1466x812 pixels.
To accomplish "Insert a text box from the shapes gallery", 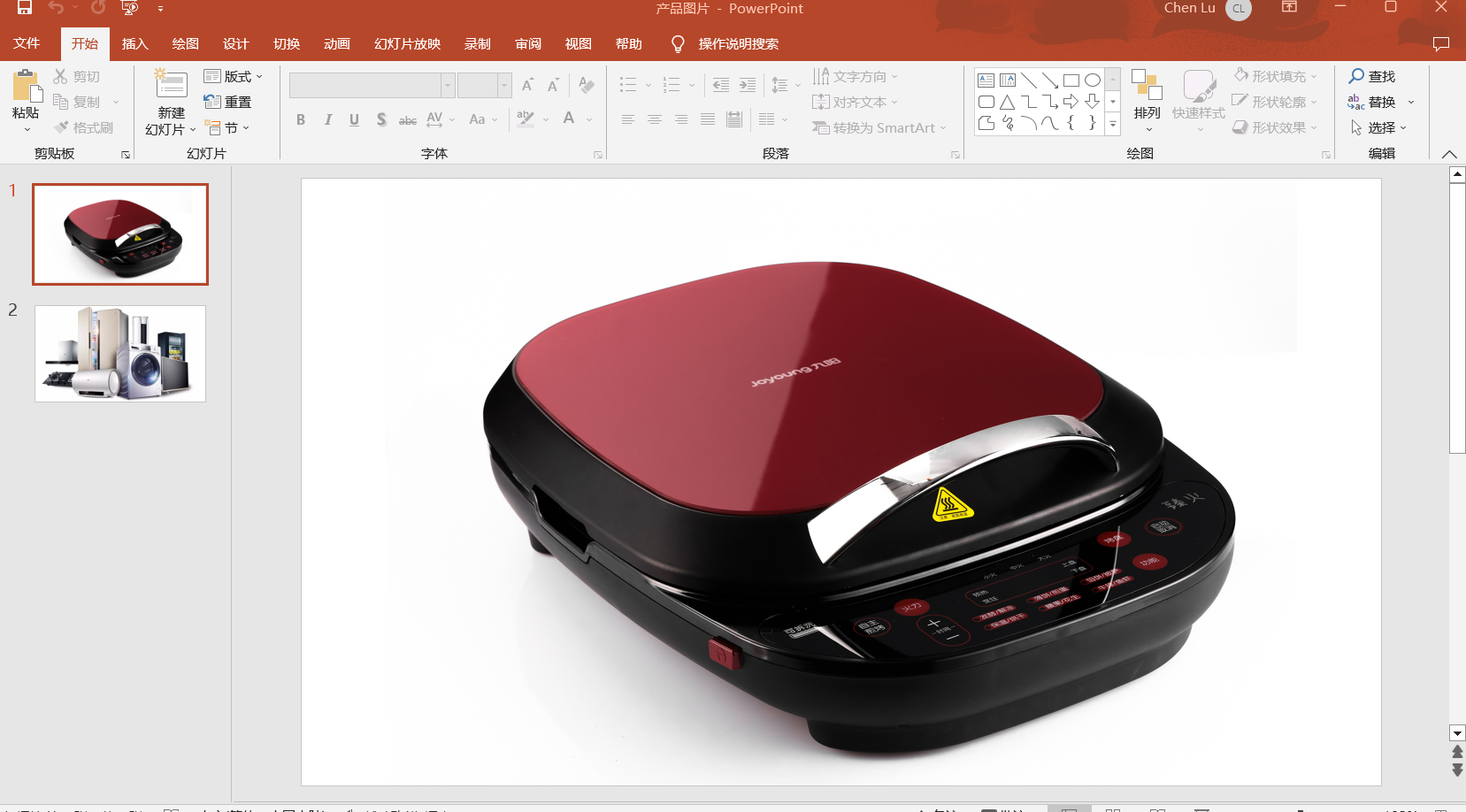I will coord(986,80).
